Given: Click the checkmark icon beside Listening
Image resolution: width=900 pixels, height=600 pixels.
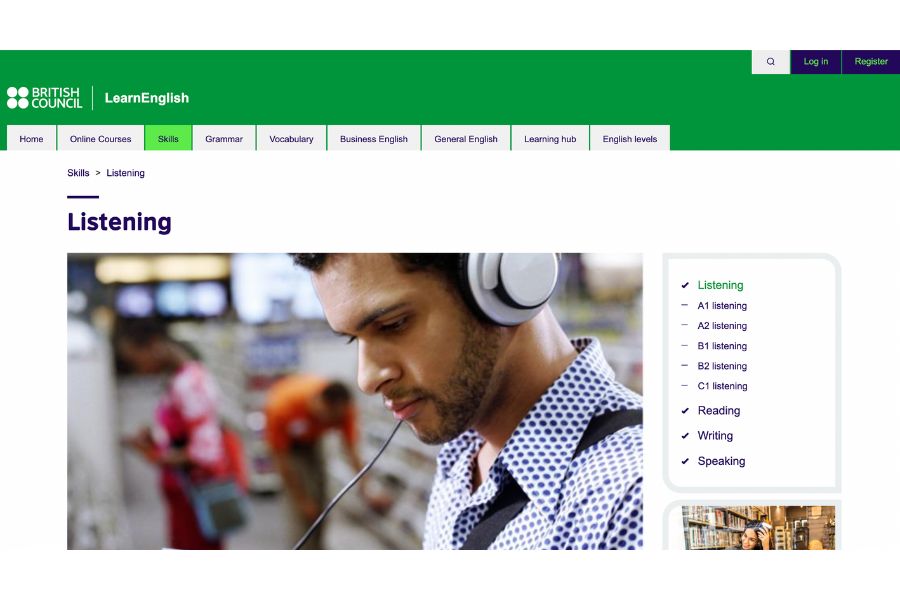Looking at the screenshot, I should pyautogui.click(x=685, y=285).
